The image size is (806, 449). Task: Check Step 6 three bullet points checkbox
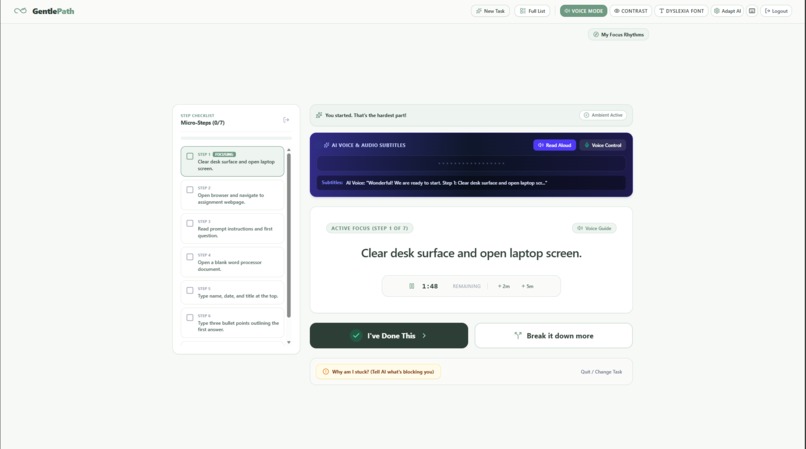tap(190, 317)
